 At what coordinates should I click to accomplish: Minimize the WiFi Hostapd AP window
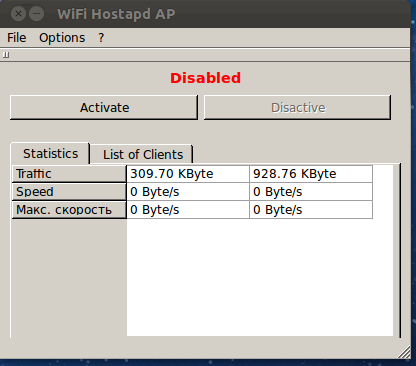tap(36, 14)
